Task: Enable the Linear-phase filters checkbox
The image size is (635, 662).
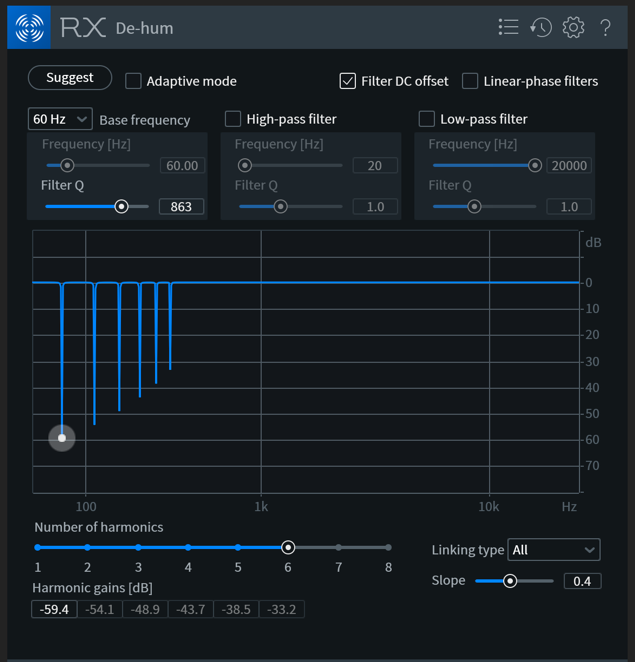Action: tap(470, 81)
